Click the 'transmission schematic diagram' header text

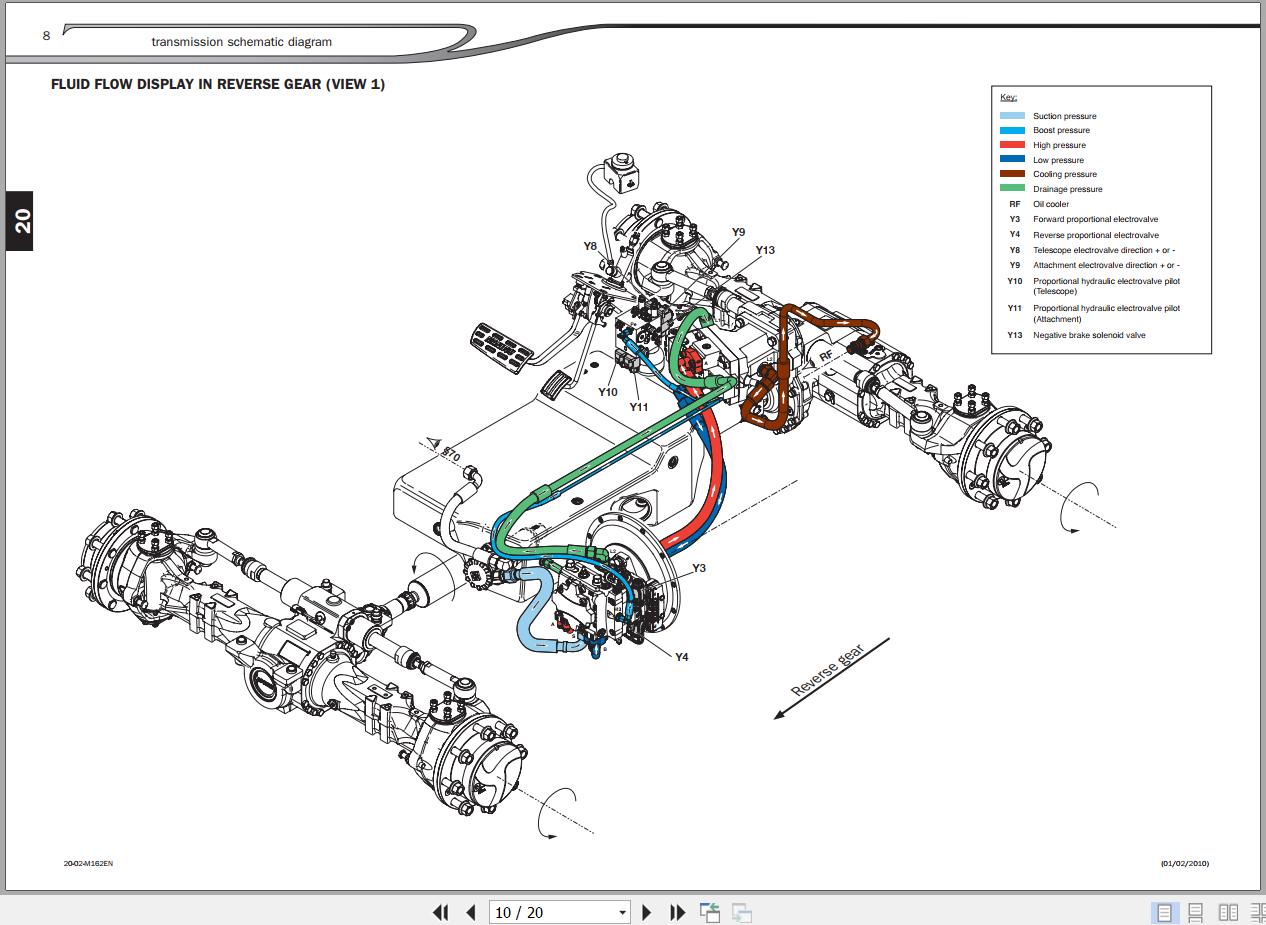(x=242, y=42)
